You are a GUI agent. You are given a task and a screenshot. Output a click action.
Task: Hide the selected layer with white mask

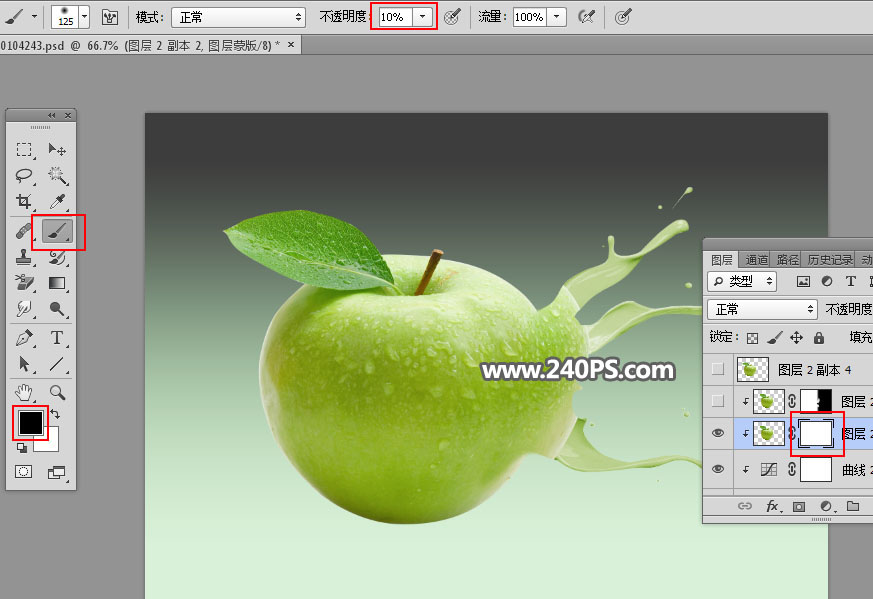718,433
